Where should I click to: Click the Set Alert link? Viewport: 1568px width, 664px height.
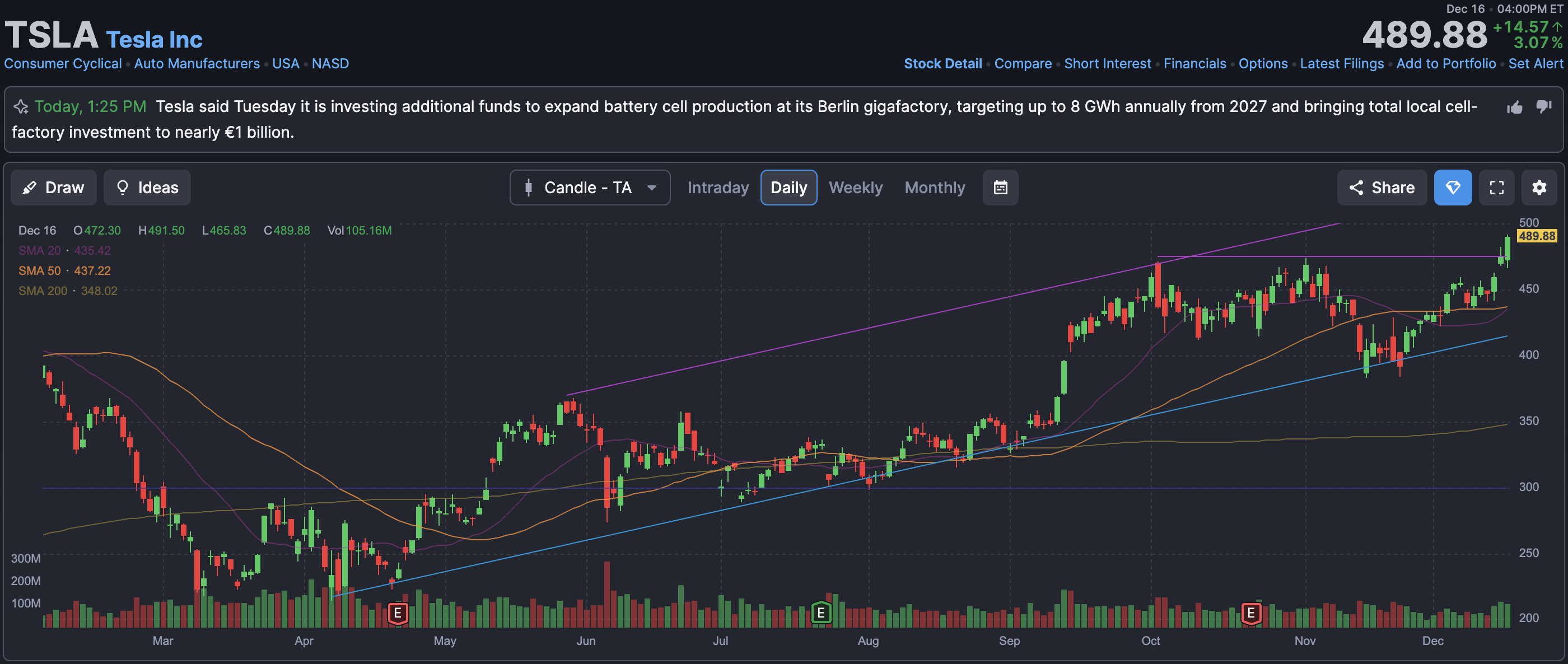pos(1535,63)
